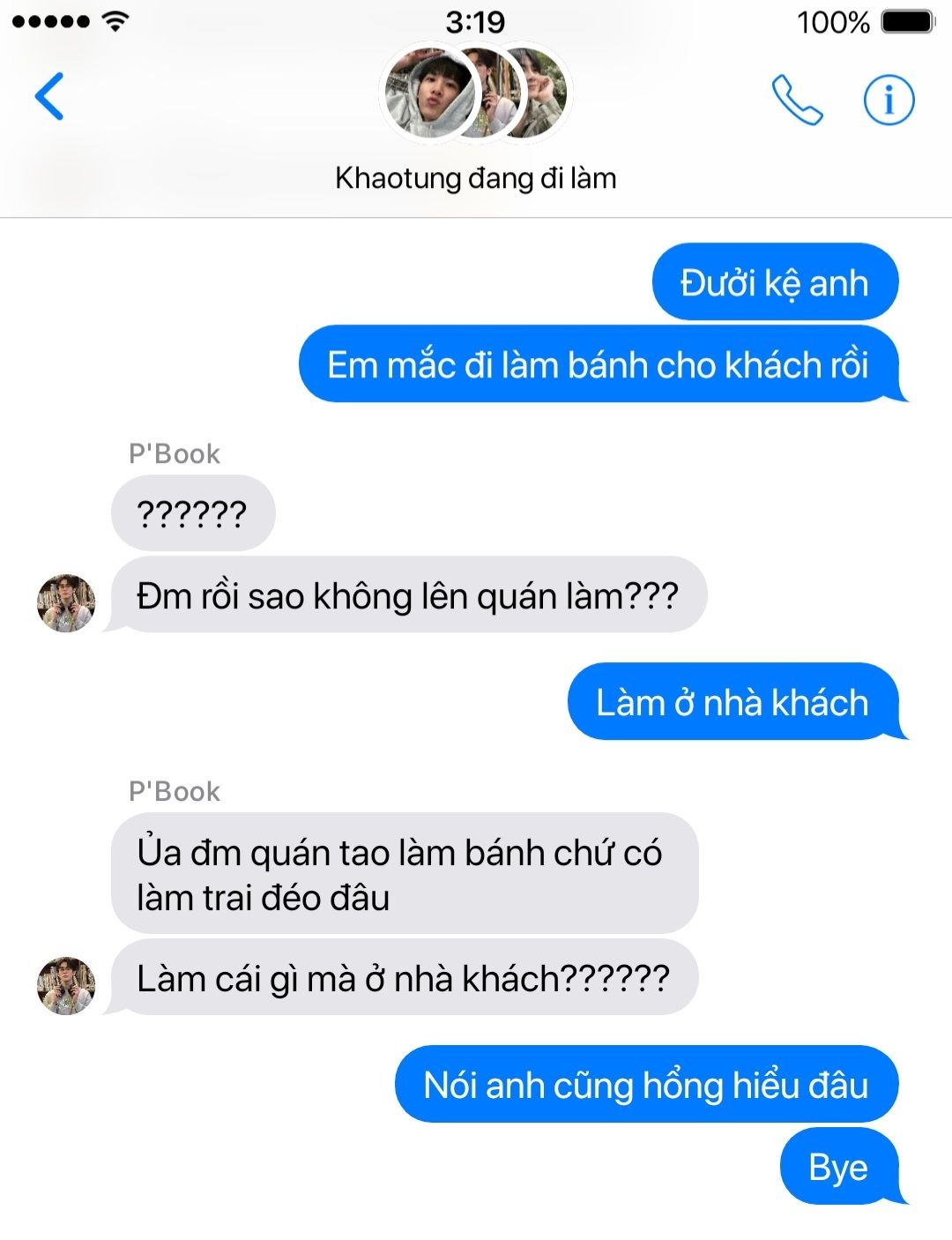Select the Đưởi kệ anh message bubble
This screenshot has height=1240, width=952.
775,282
